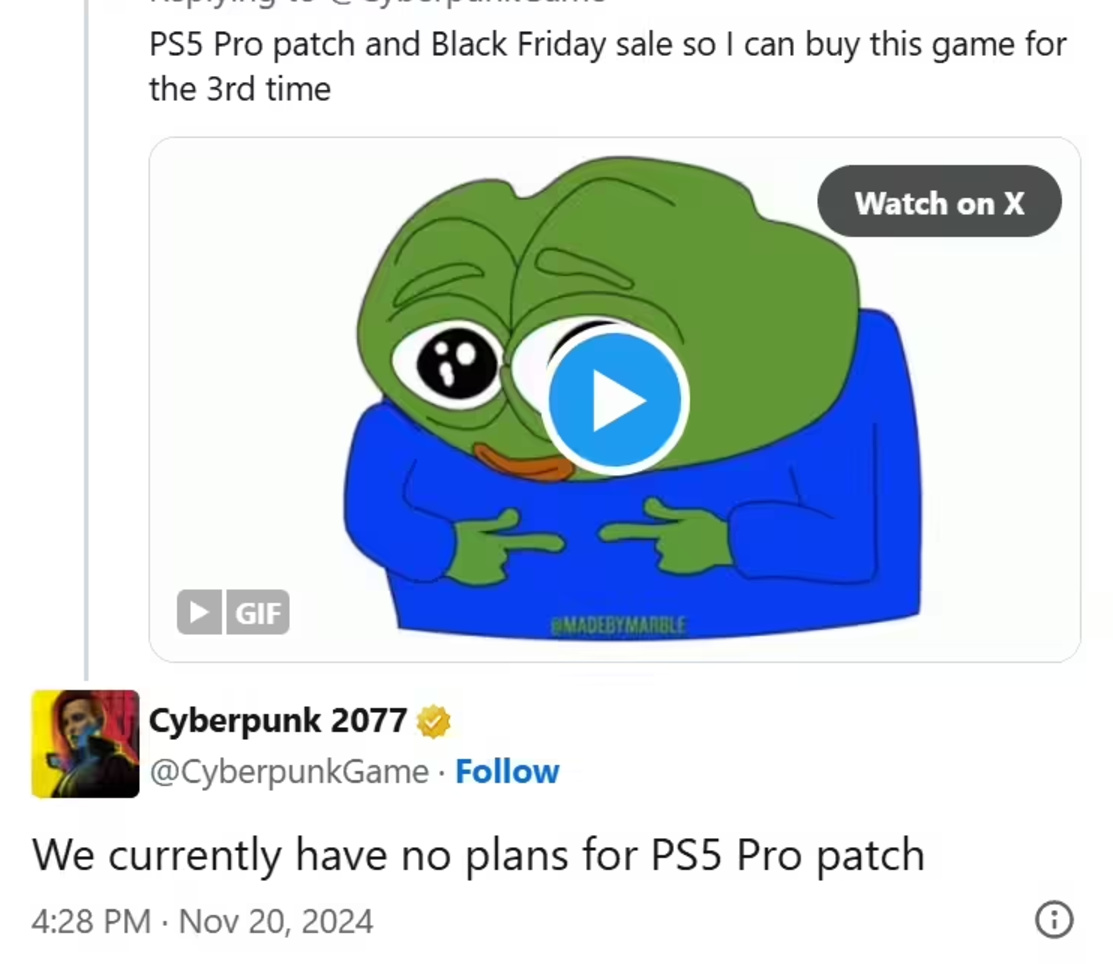The width and height of the screenshot is (1113, 964).
Task: Click the @CyberpunkGame handle
Action: coord(289,772)
